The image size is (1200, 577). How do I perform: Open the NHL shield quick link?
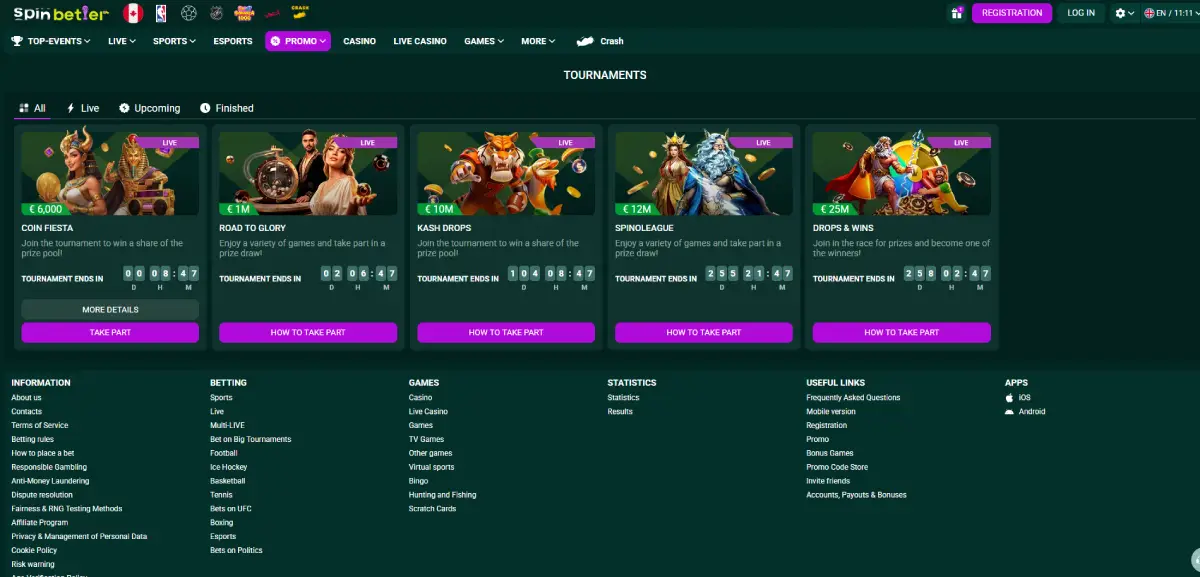[x=216, y=13]
